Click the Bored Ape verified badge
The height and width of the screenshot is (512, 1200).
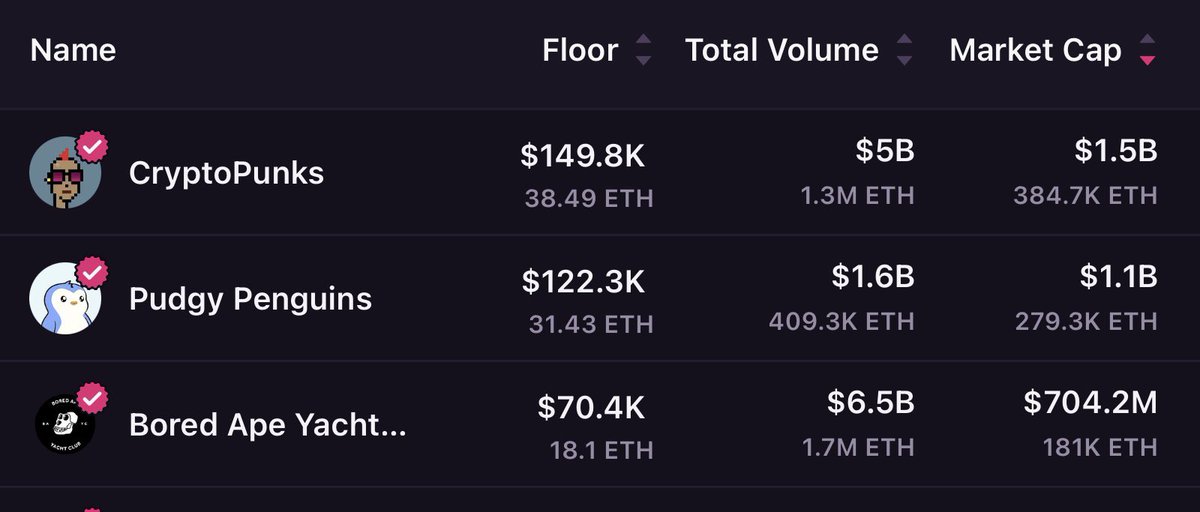[x=93, y=398]
